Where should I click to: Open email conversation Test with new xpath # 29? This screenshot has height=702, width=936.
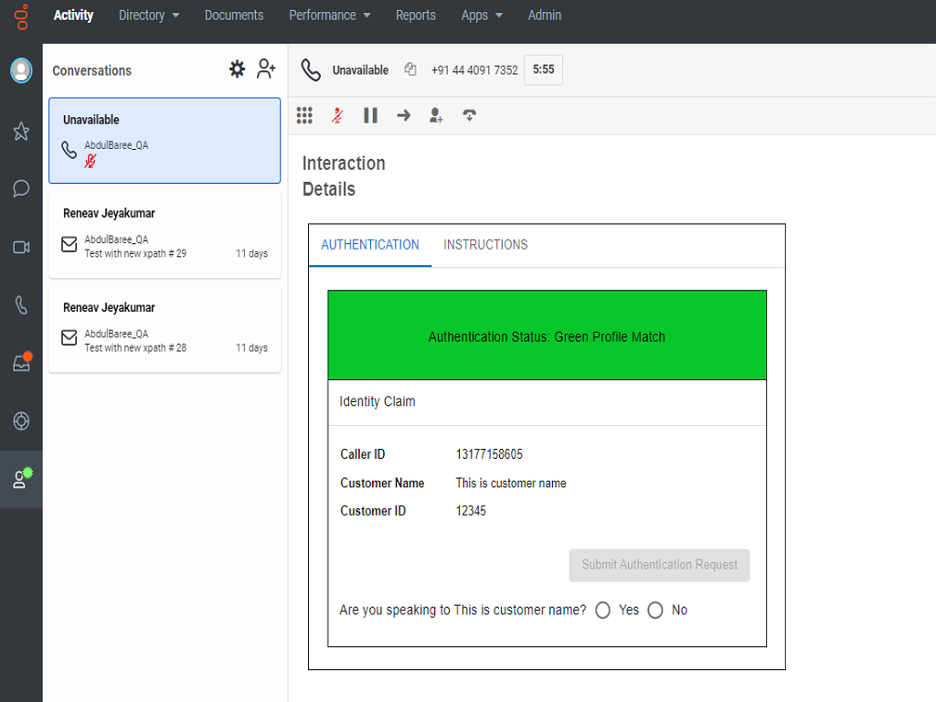pyautogui.click(x=165, y=234)
